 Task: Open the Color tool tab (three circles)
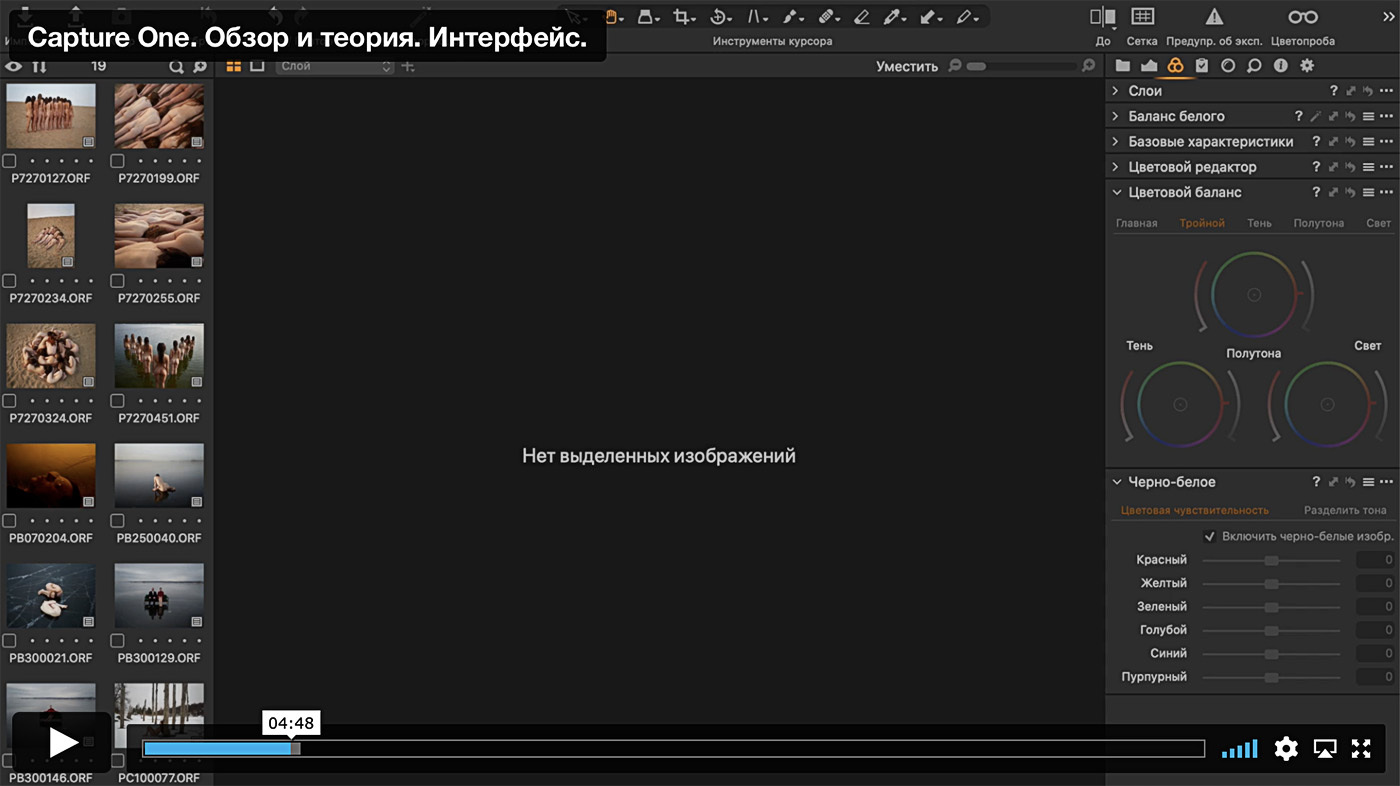1175,66
